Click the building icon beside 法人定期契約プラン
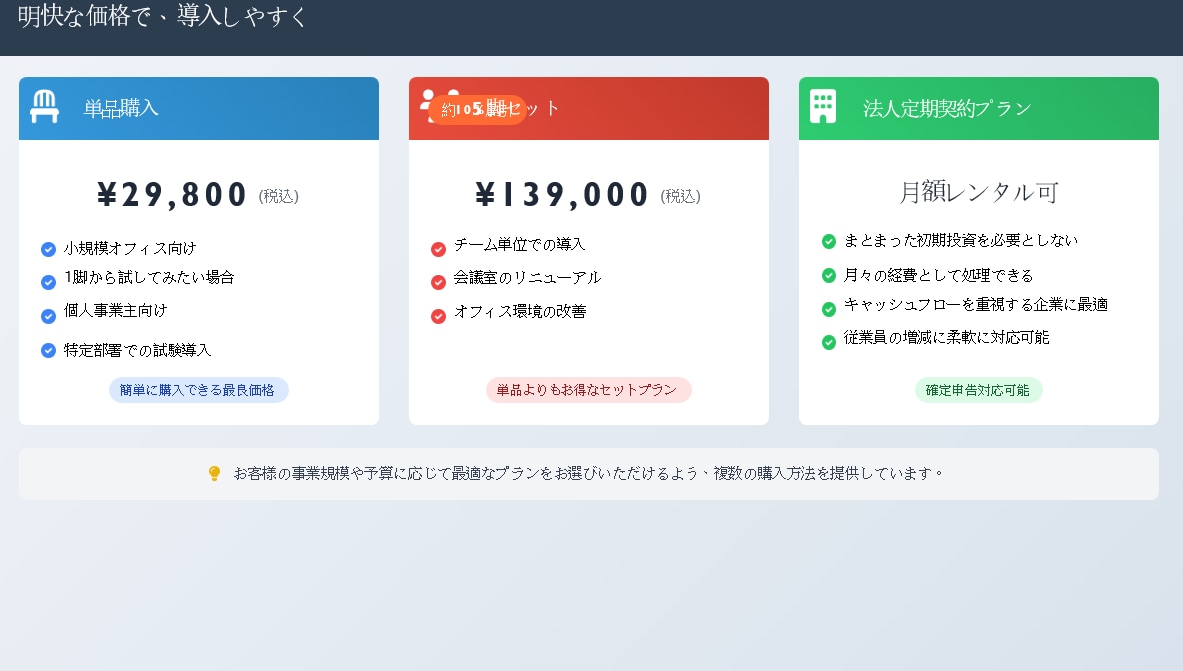Image resolution: width=1183 pixels, height=671 pixels. click(x=823, y=106)
